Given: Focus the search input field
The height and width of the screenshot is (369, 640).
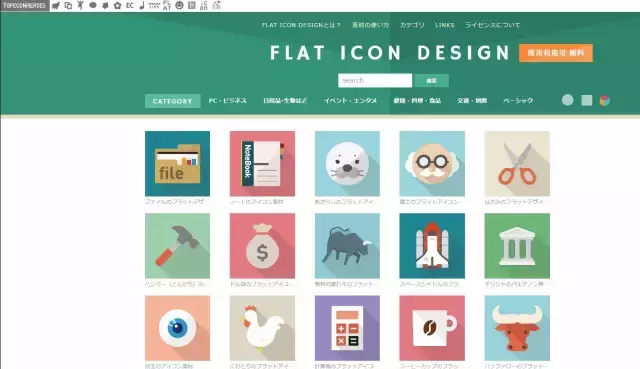Looking at the screenshot, I should tap(375, 80).
